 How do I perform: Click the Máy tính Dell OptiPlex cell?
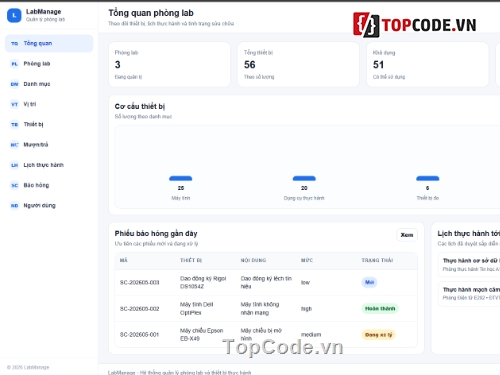point(197,309)
